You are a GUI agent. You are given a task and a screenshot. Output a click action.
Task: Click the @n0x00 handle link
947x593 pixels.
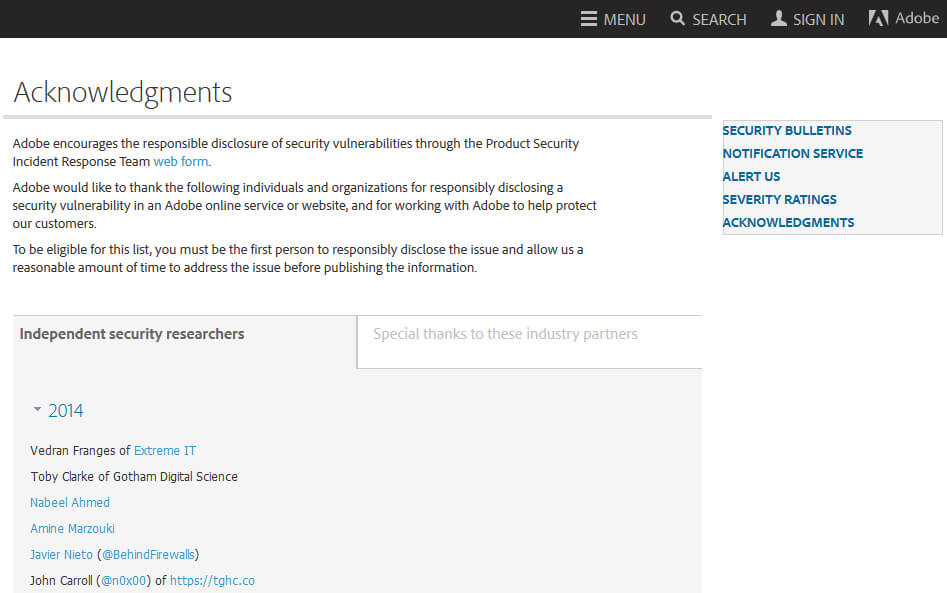(x=124, y=581)
